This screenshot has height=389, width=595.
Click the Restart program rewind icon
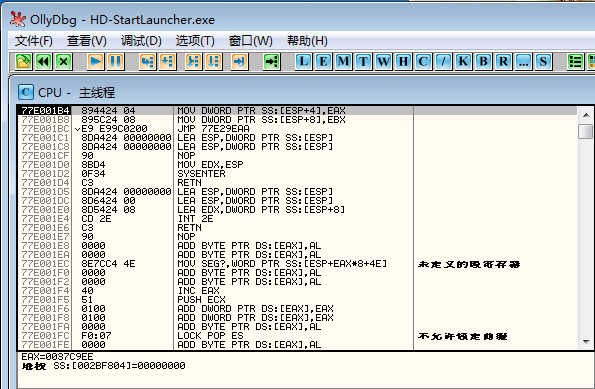click(44, 61)
